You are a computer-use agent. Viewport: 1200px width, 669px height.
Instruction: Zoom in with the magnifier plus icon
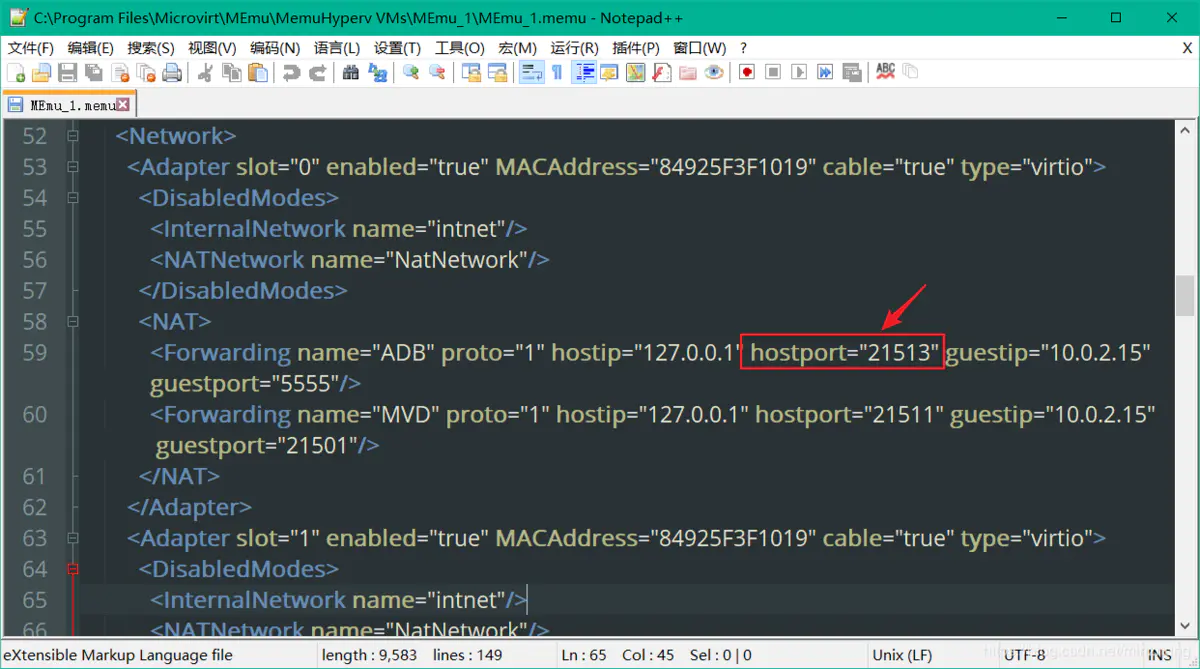tap(410, 72)
